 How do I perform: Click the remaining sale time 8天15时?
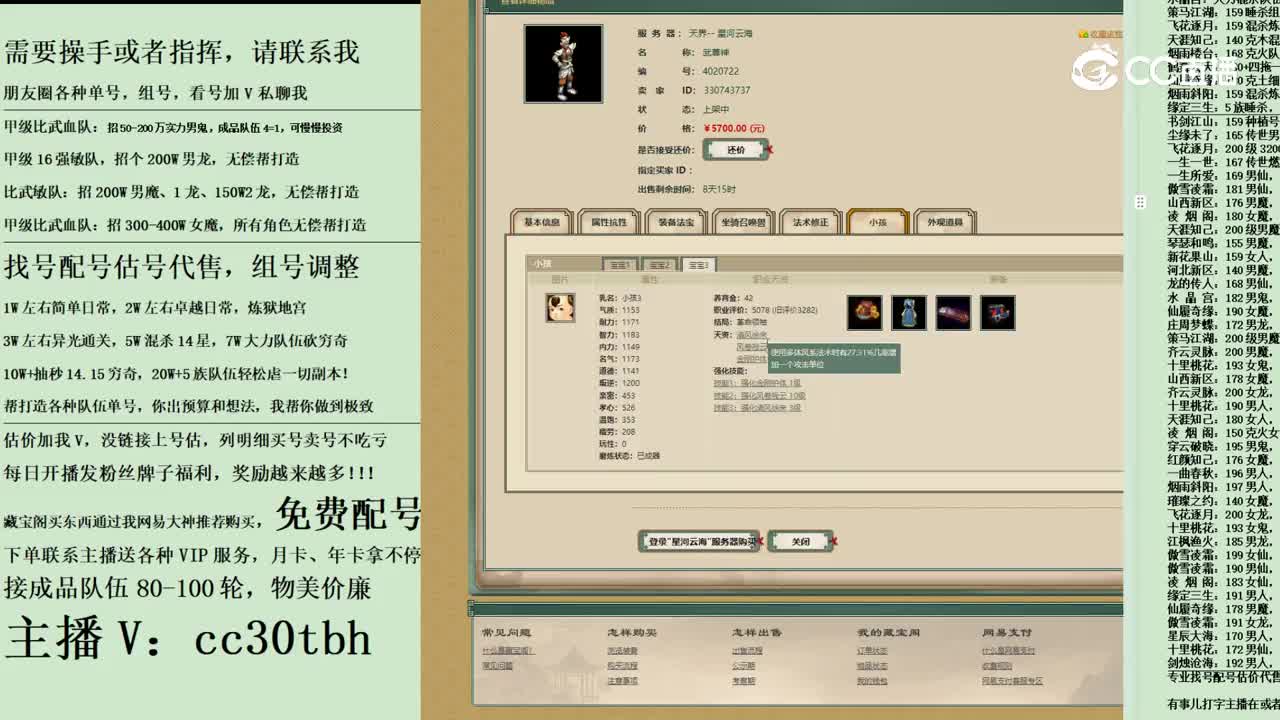click(x=719, y=189)
